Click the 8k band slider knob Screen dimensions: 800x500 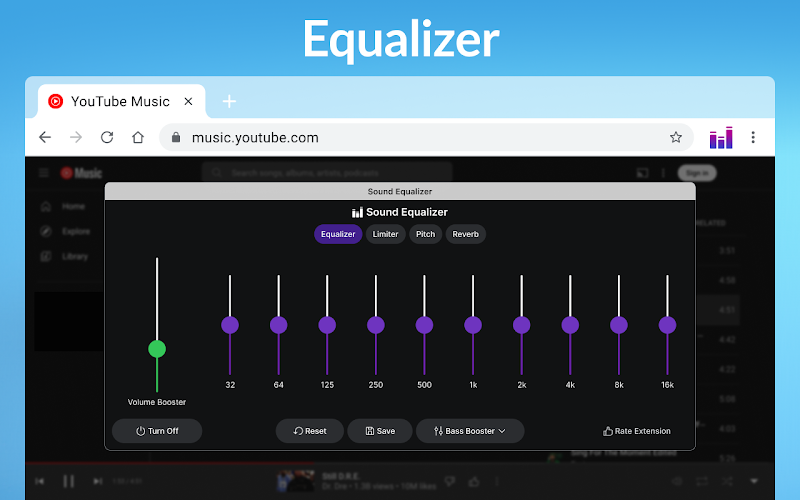coord(619,325)
